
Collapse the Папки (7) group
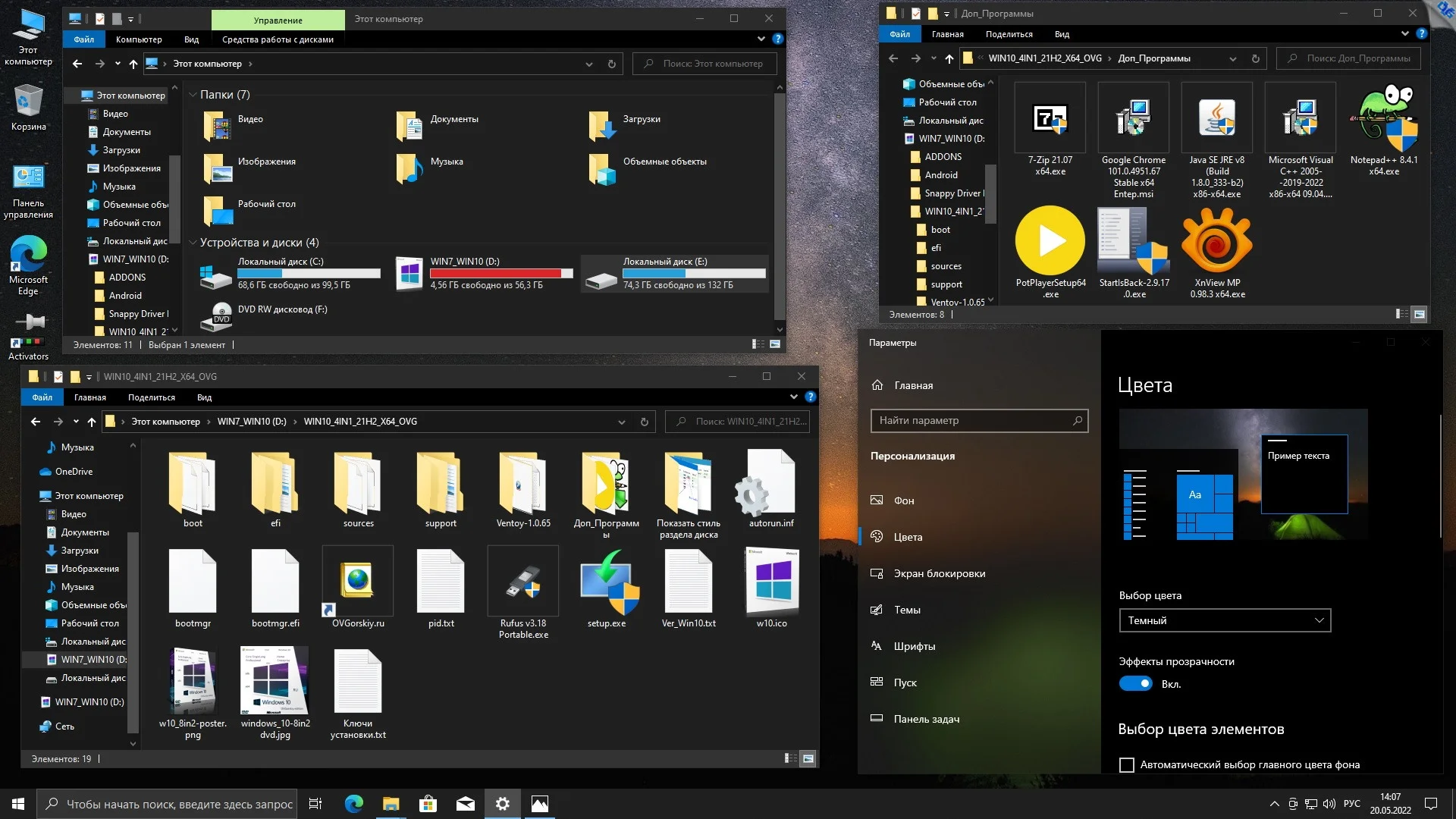point(193,95)
